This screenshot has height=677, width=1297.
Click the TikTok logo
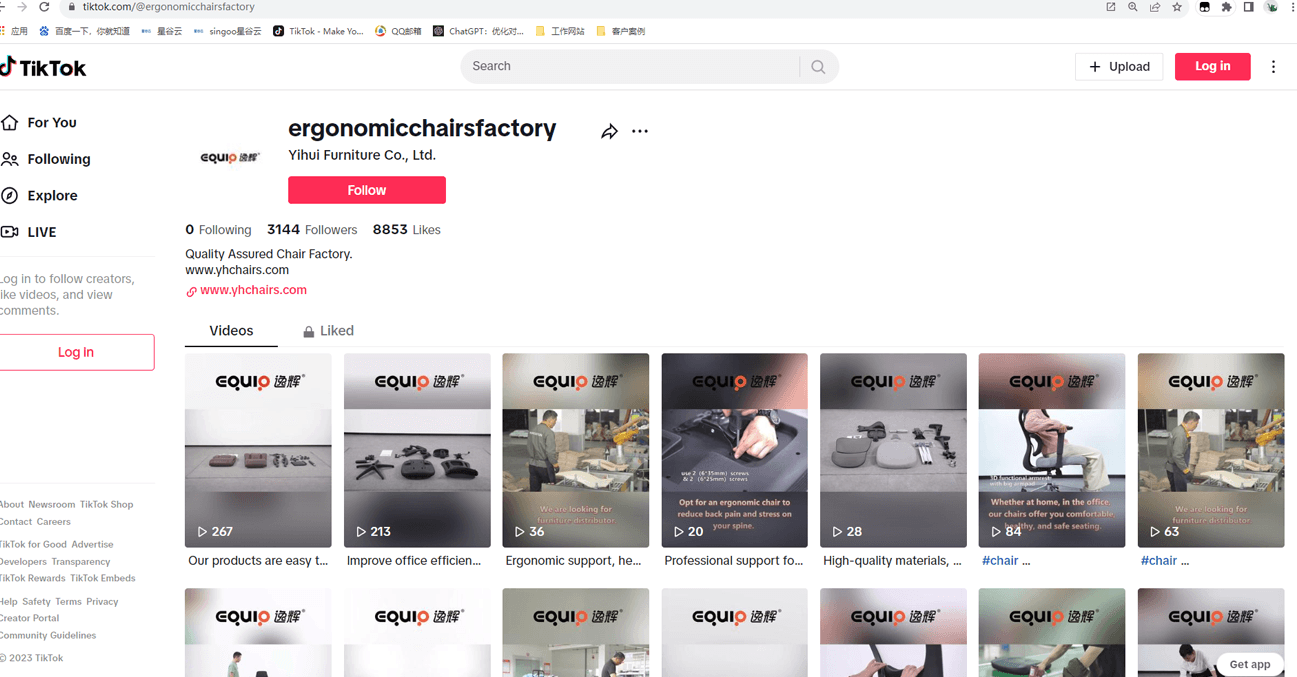pos(43,67)
